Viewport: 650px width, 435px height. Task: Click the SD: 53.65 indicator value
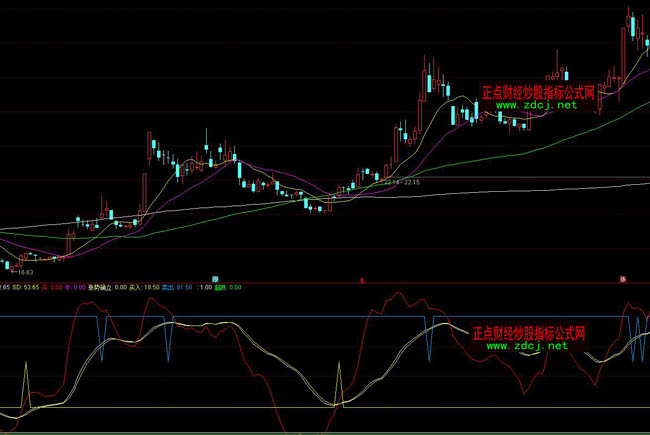tap(25, 287)
